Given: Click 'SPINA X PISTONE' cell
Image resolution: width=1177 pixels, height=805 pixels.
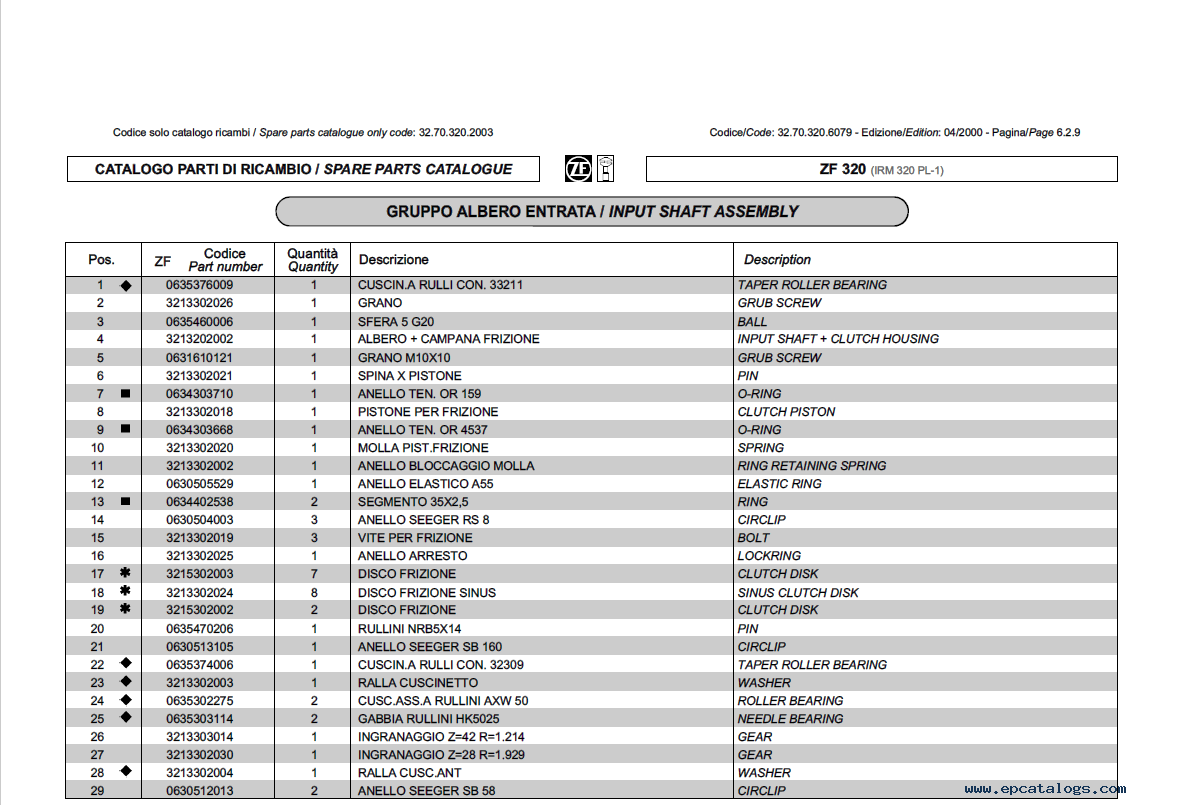Looking at the screenshot, I should pos(409,376).
